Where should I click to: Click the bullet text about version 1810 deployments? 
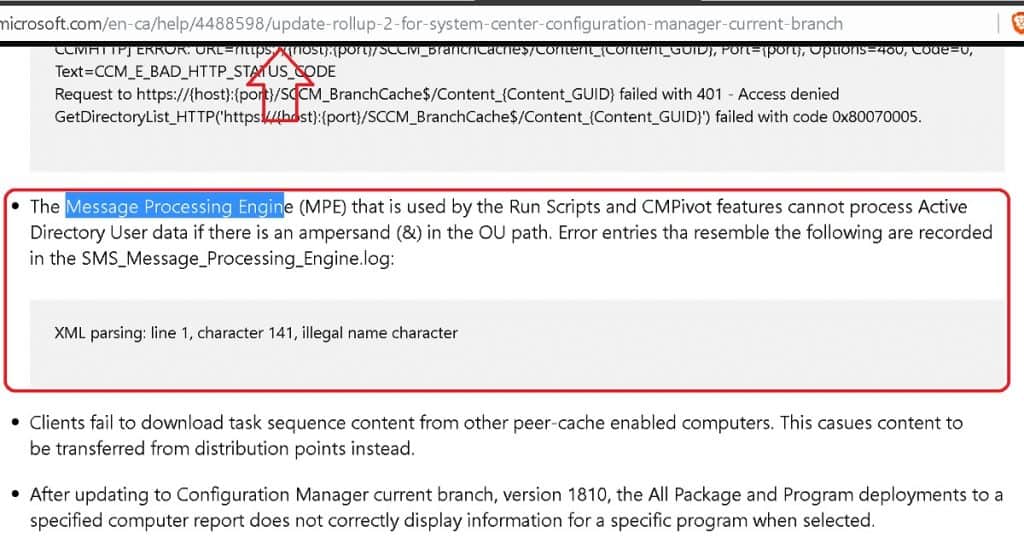point(516,507)
